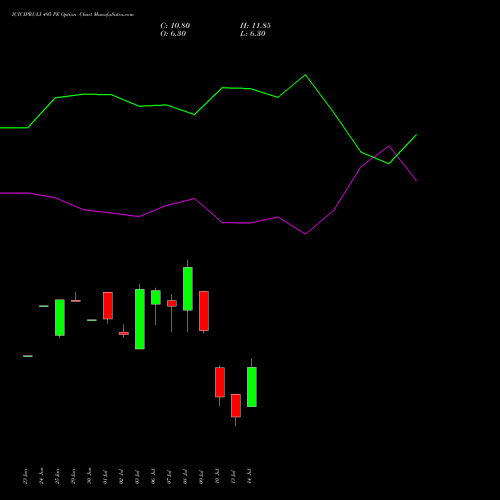This screenshot has width=500, height=500.
Task: Select the 06 Jul date label
Action: tap(153, 477)
